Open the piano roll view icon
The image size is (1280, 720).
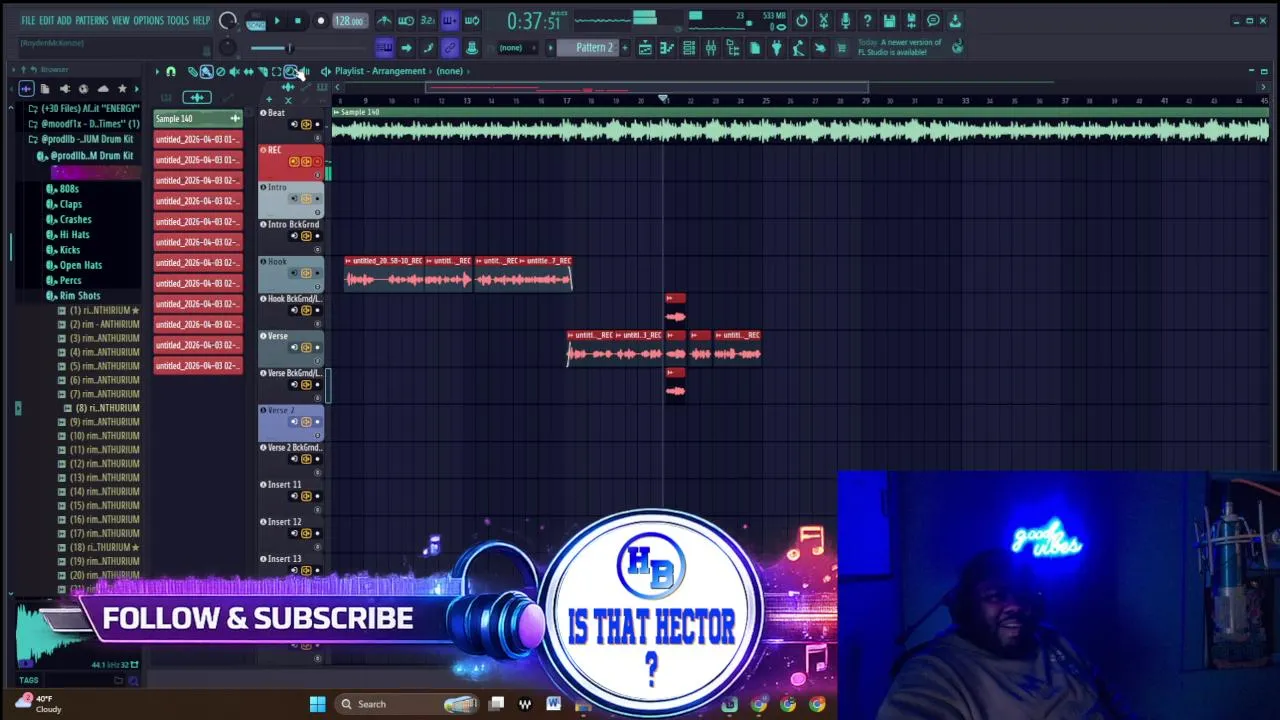click(x=667, y=48)
